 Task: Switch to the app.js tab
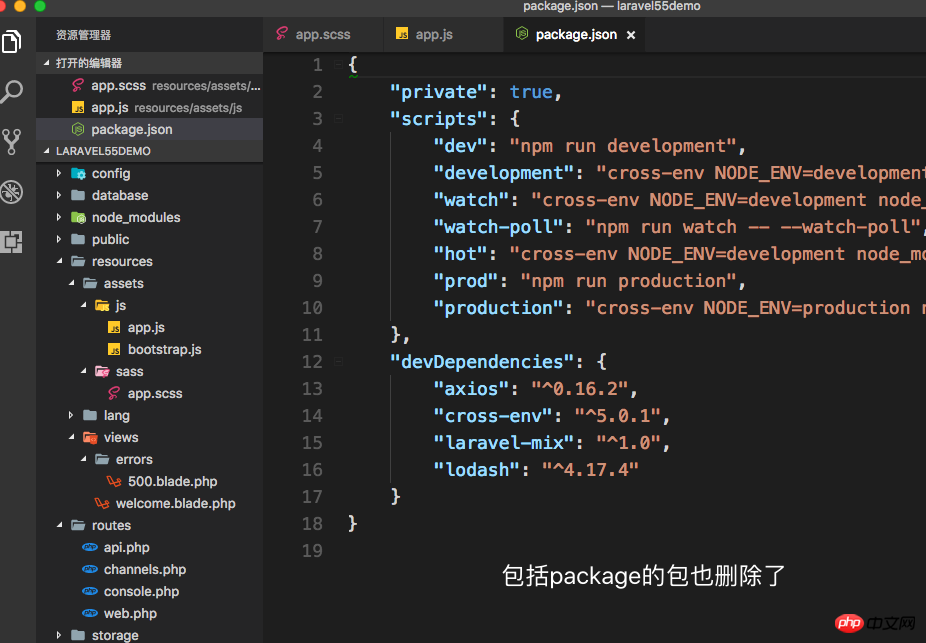click(444, 34)
